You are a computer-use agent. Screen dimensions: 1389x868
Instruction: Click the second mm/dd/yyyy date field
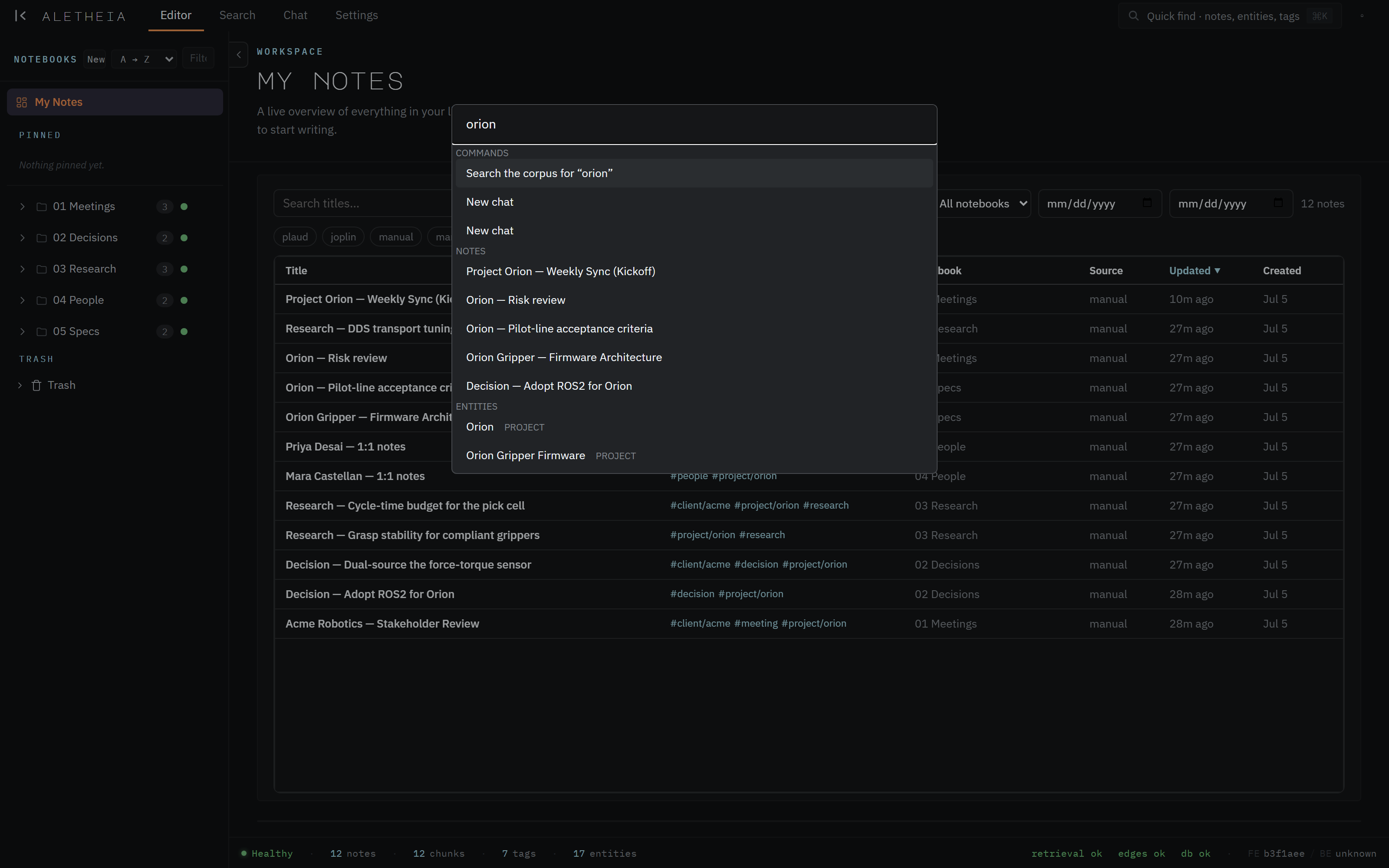pos(1231,204)
